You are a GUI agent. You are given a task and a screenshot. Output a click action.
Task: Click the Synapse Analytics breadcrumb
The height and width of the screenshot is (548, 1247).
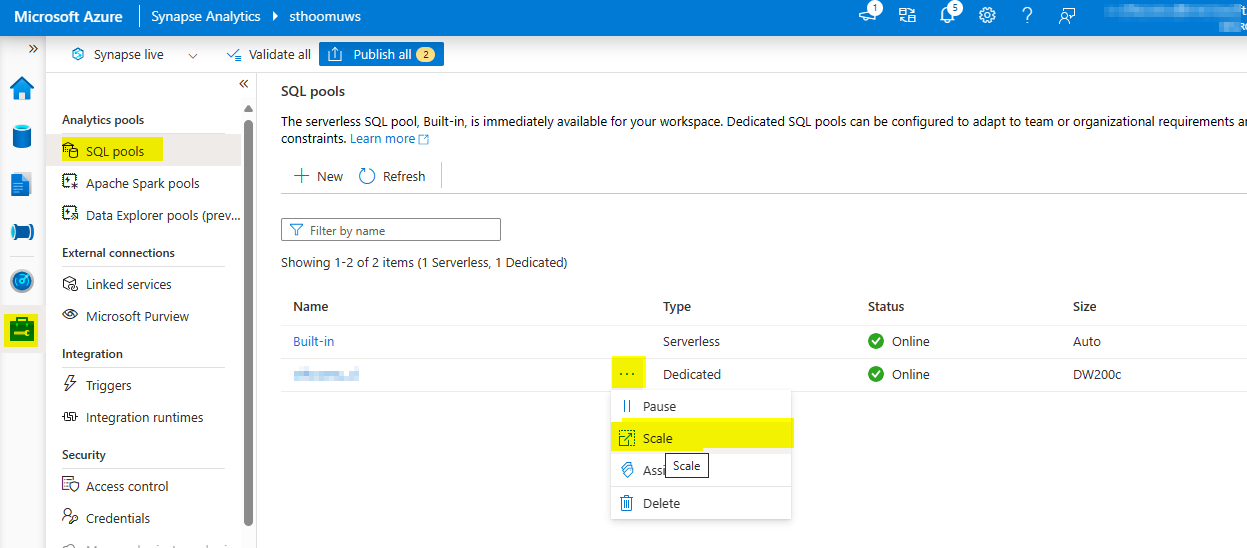tap(205, 16)
